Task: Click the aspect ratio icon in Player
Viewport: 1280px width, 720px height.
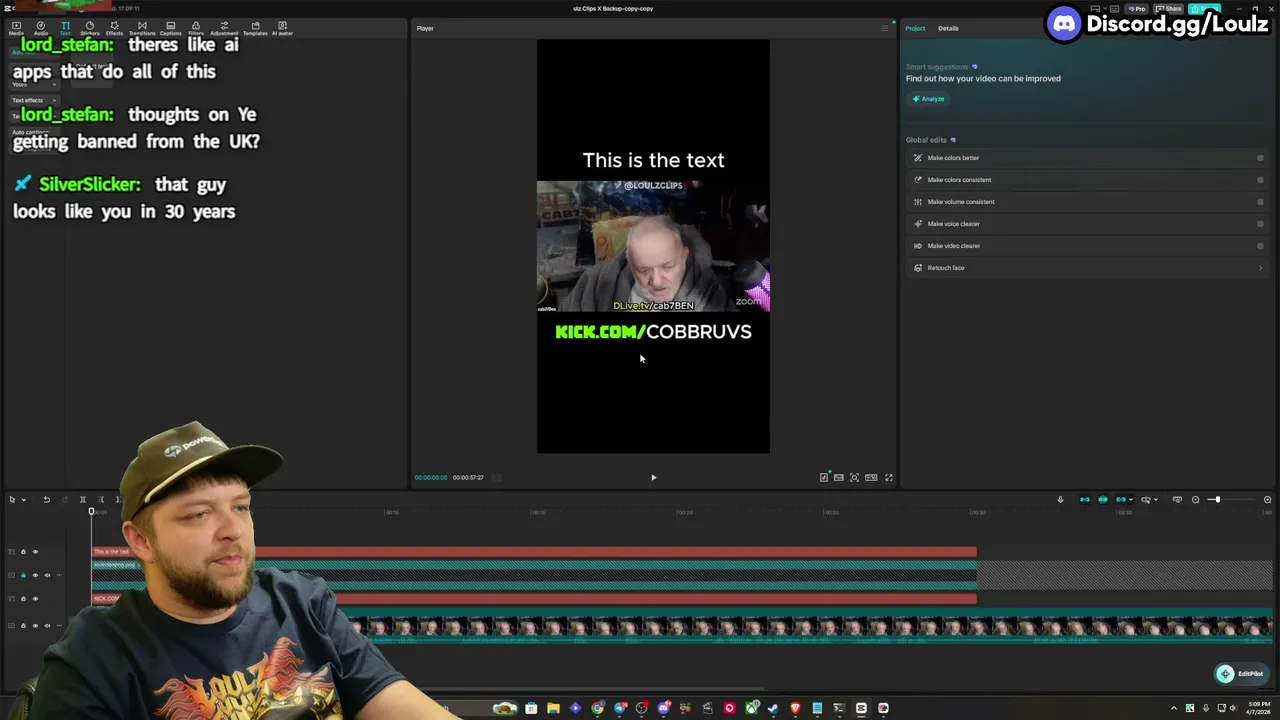Action: pos(871,477)
